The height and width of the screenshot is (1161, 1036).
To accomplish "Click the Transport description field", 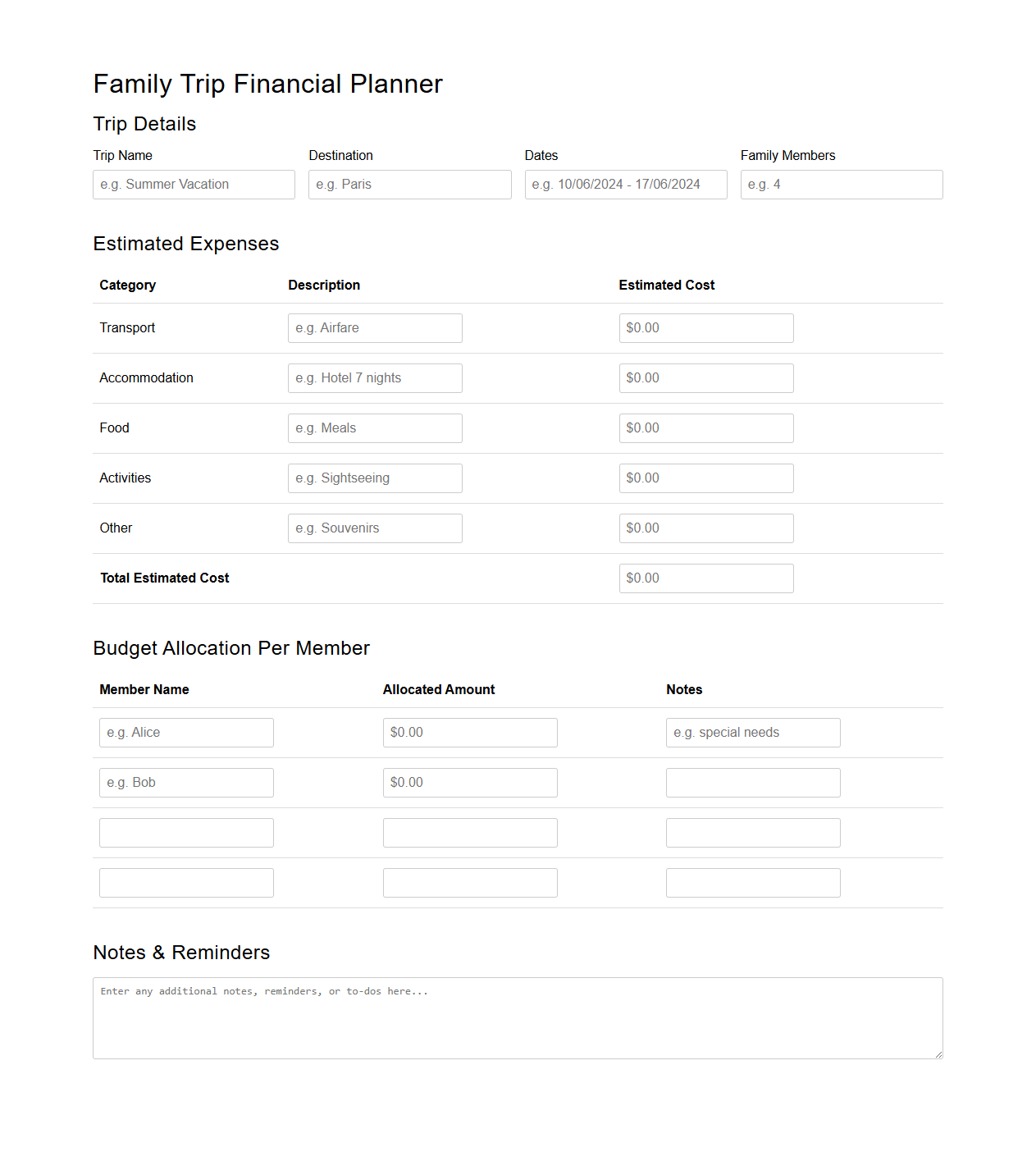I will point(374,327).
